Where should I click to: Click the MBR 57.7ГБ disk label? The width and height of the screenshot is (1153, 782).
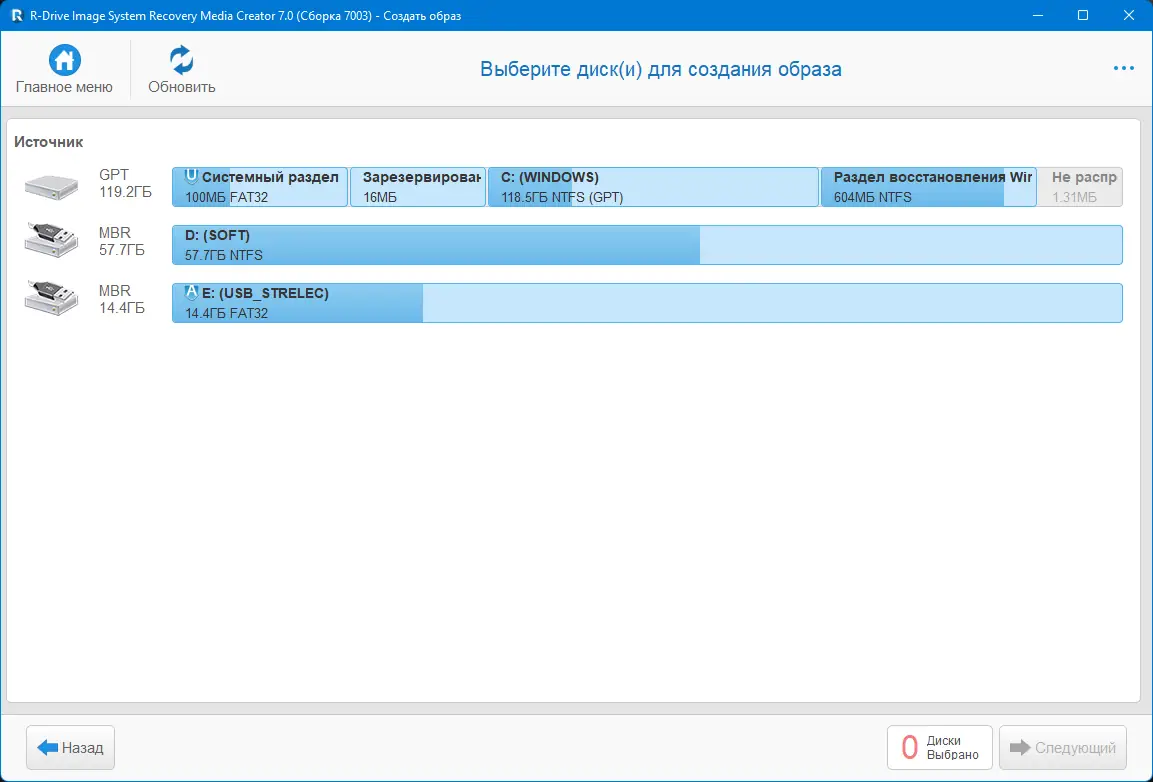pyautogui.click(x=122, y=241)
